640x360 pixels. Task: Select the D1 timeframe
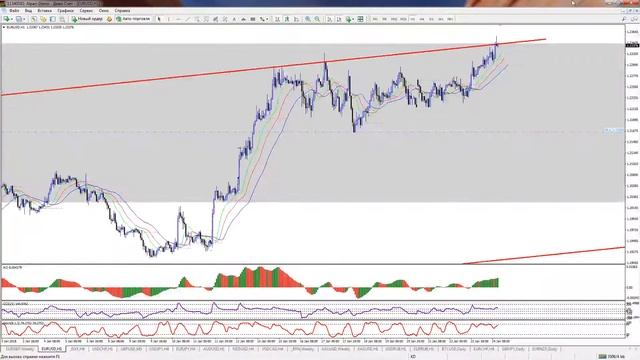pos(431,19)
